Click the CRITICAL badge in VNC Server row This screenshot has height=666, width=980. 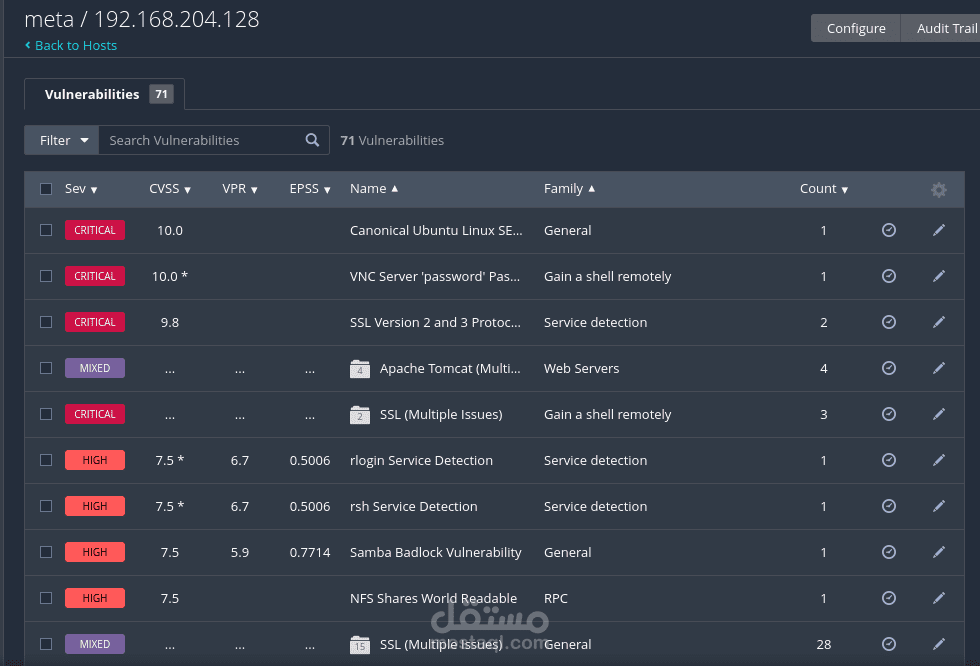point(95,276)
